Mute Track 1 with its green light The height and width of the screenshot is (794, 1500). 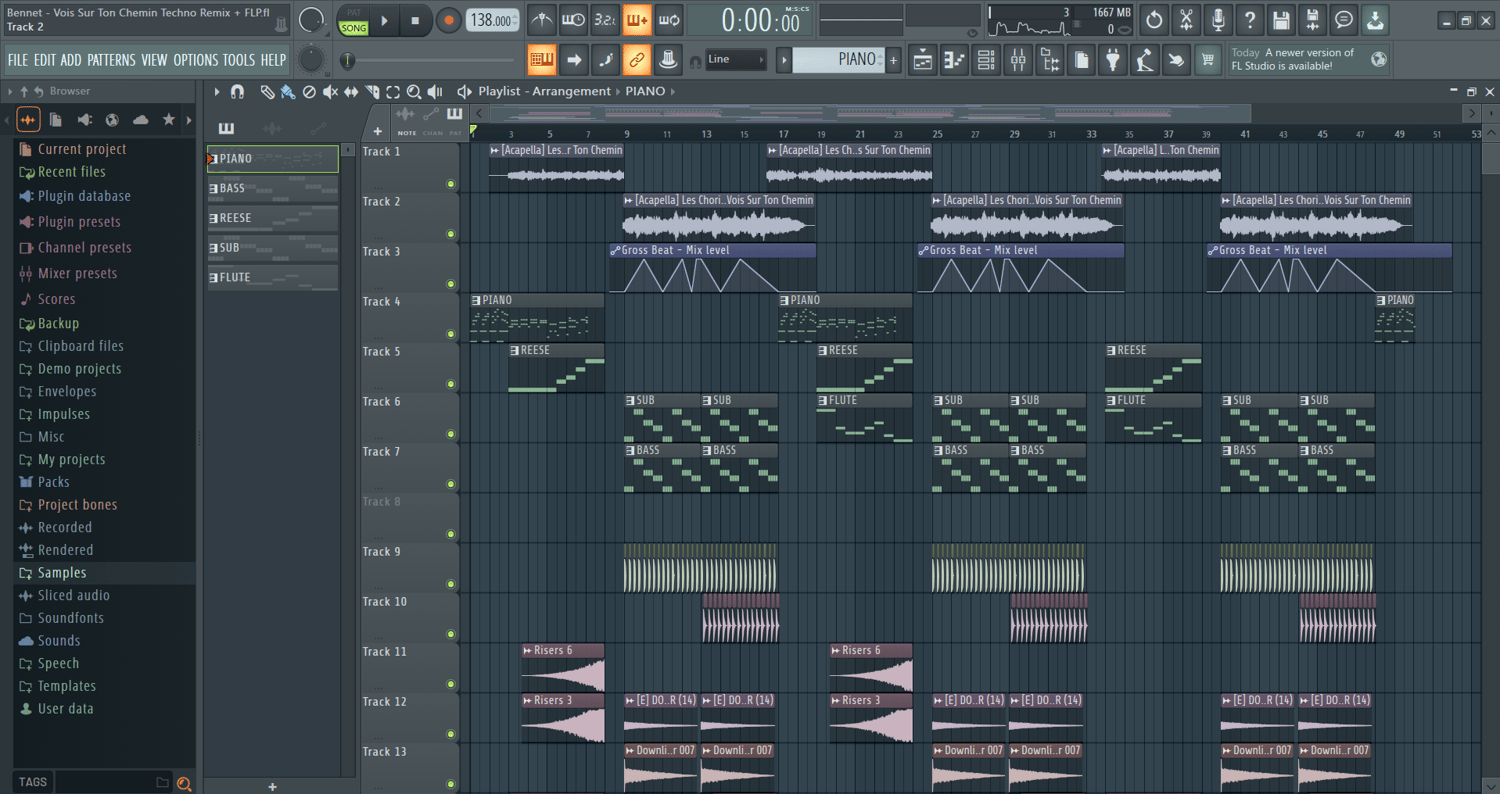pyautogui.click(x=451, y=184)
